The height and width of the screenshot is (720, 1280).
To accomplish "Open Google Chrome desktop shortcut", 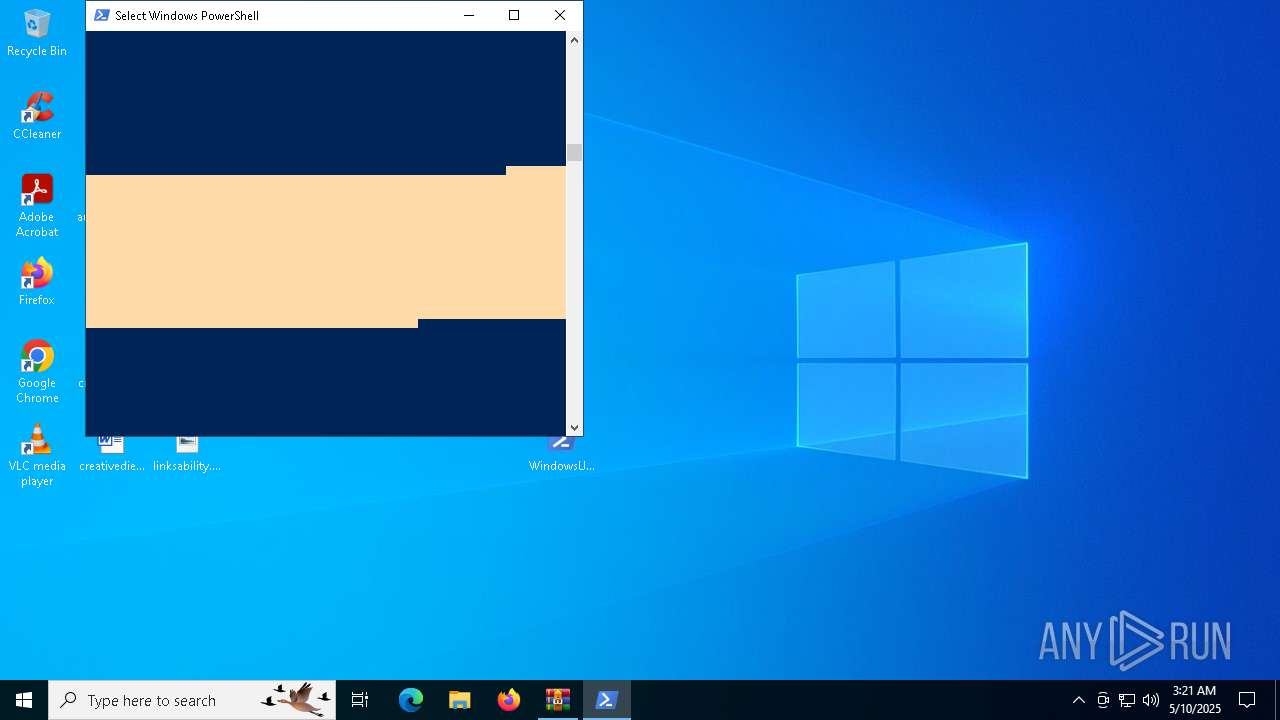I will 37,371.
